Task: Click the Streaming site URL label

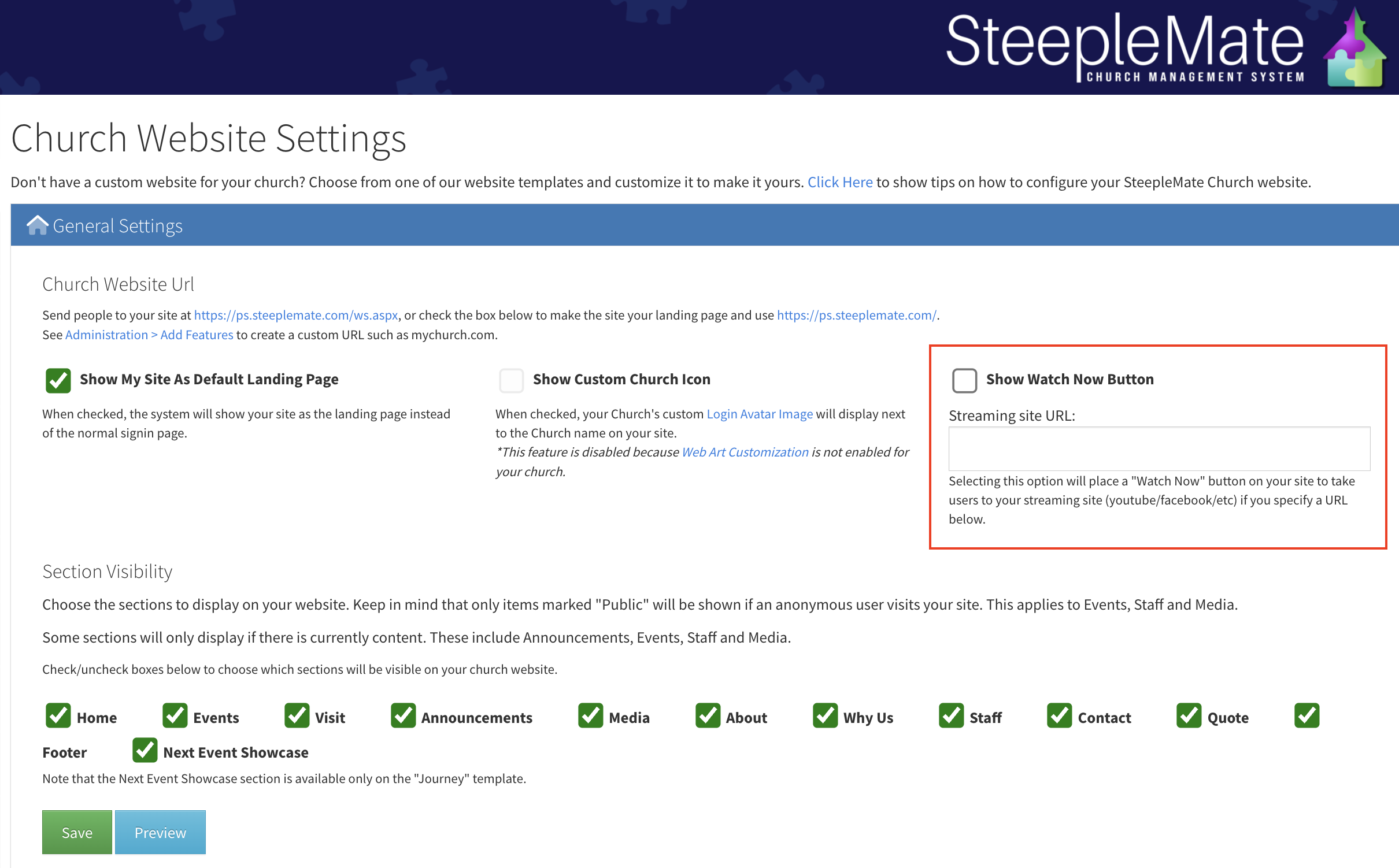Action: click(x=1012, y=416)
